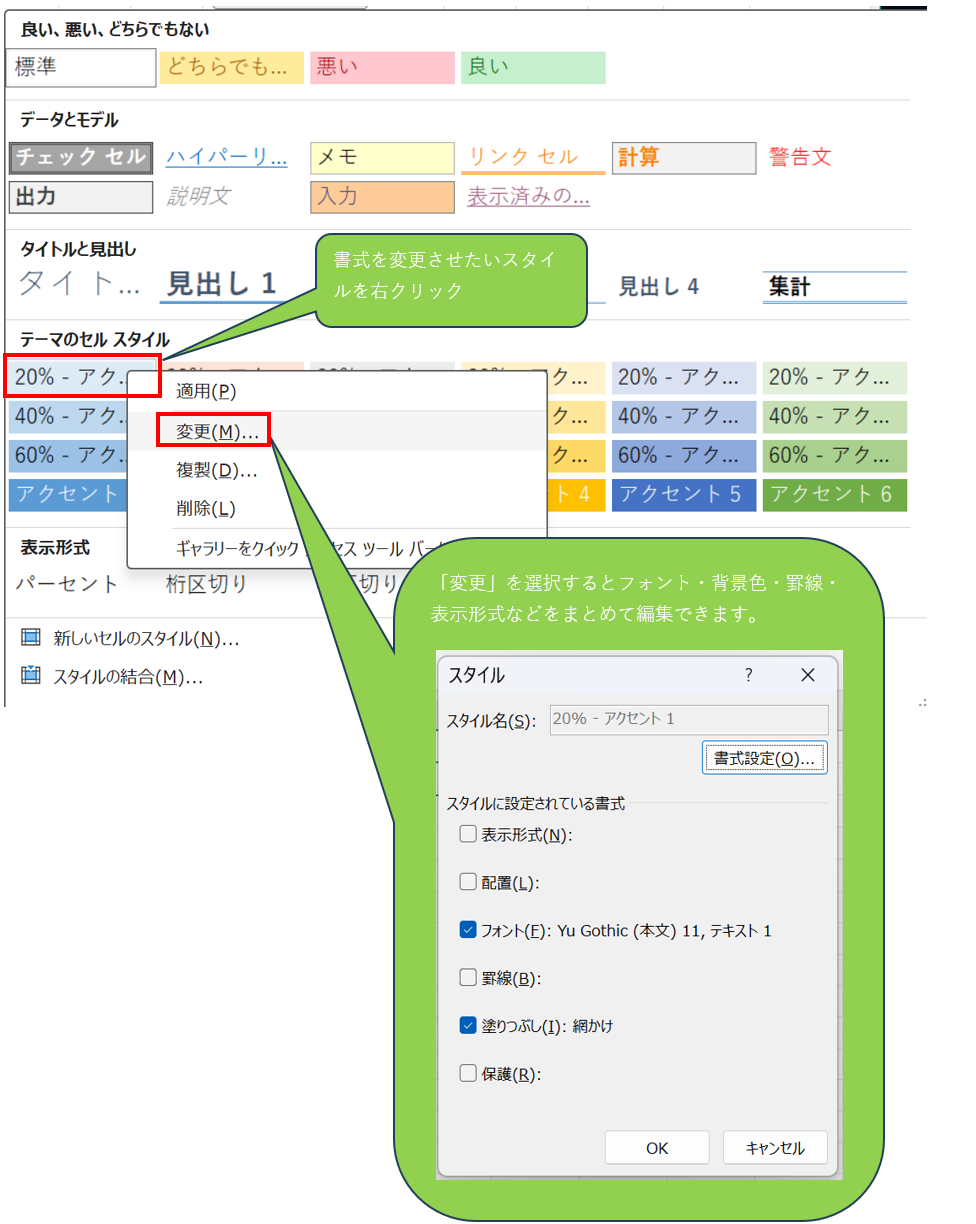The image size is (976, 1224).
Task: Select 削除(L) in the context menu
Action: (206, 509)
